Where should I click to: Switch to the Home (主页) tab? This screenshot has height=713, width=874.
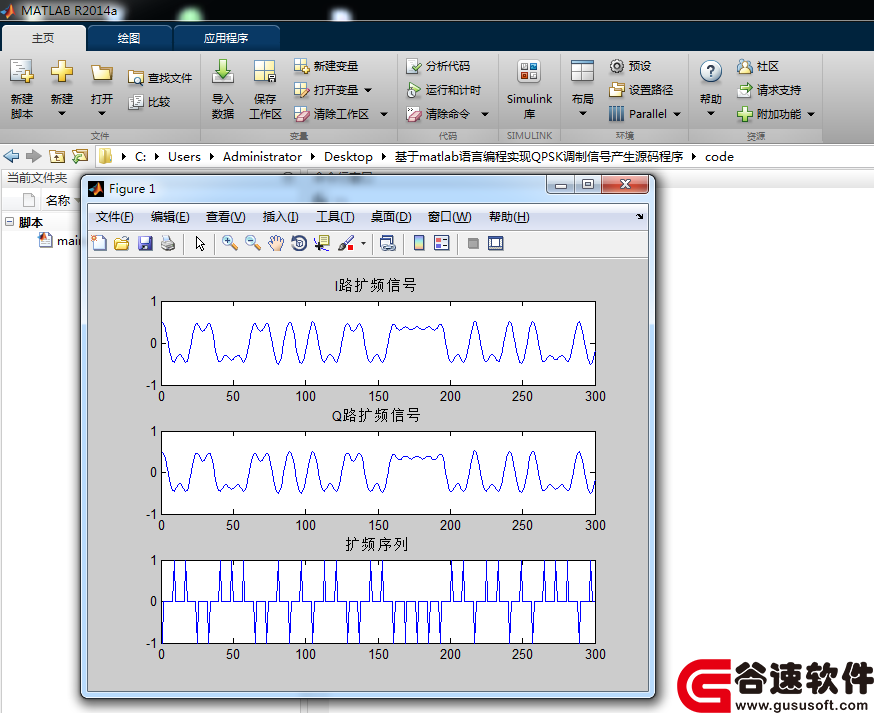click(43, 38)
